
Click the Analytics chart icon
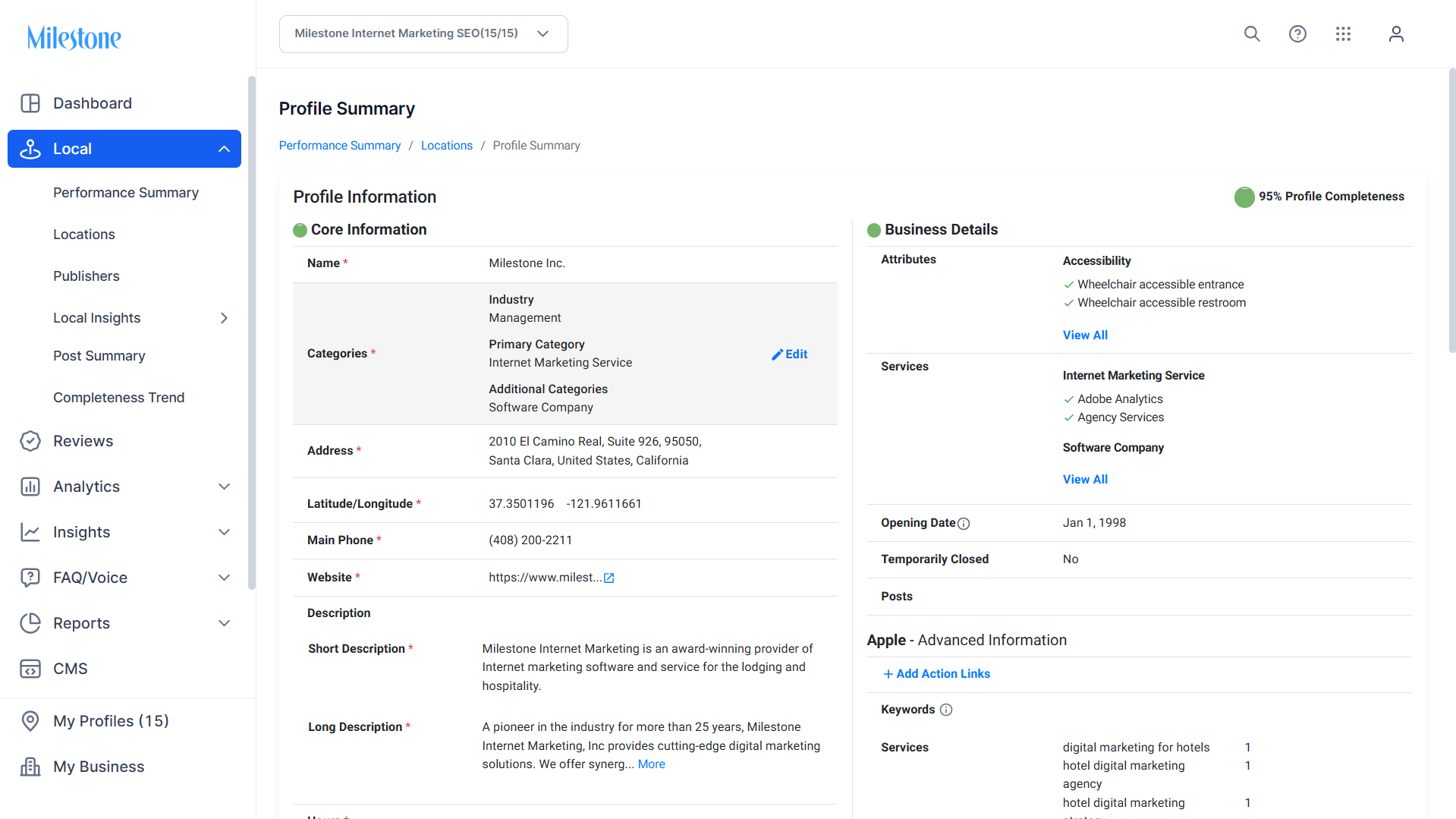pos(30,487)
